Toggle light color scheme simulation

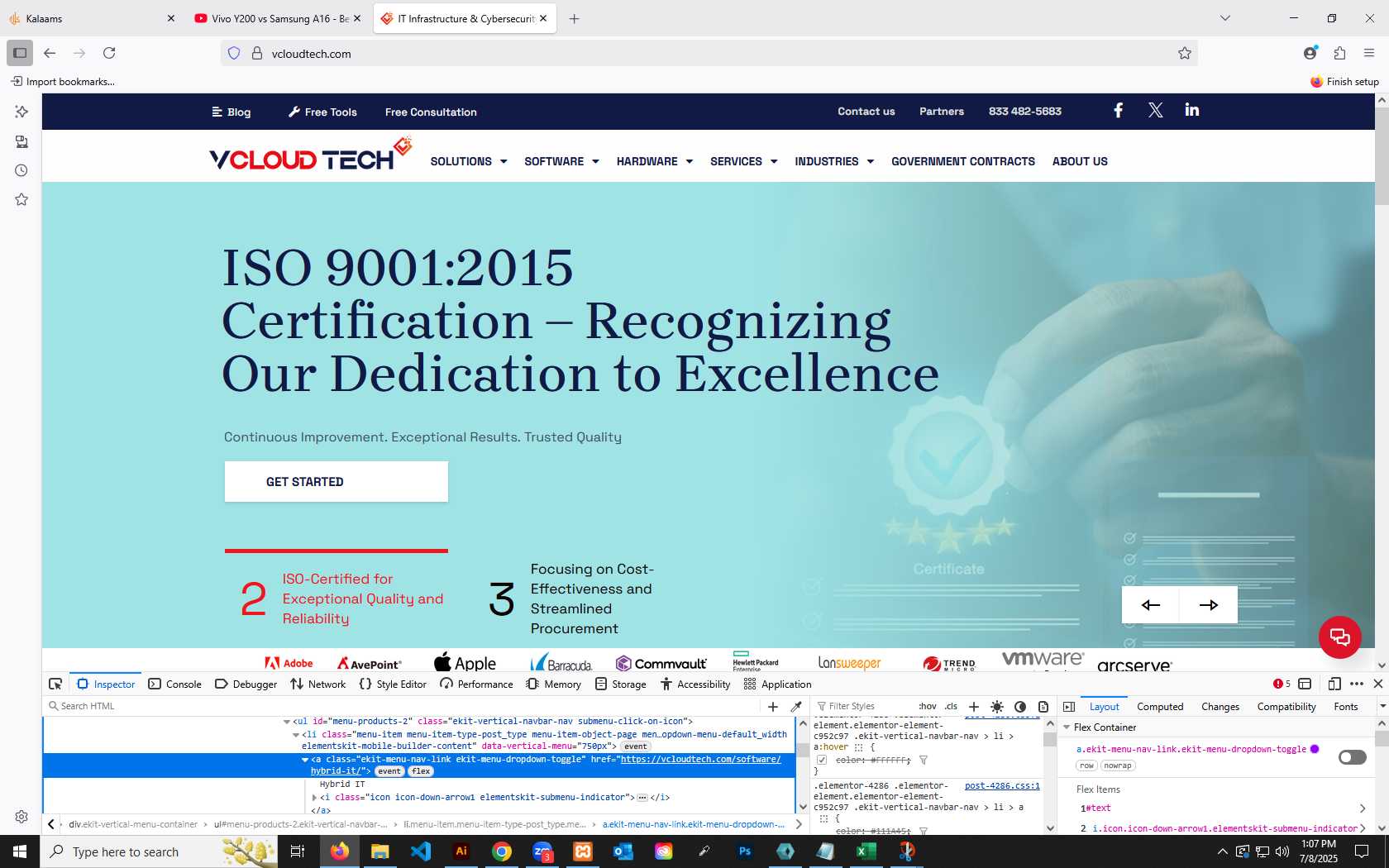[x=997, y=706]
